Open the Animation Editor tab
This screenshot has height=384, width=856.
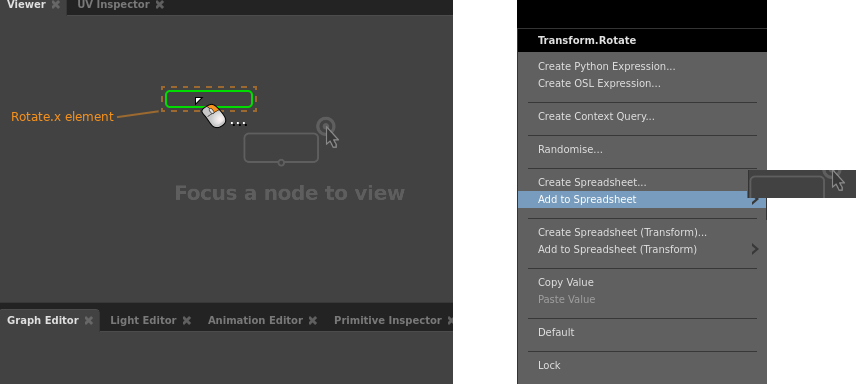coord(255,321)
